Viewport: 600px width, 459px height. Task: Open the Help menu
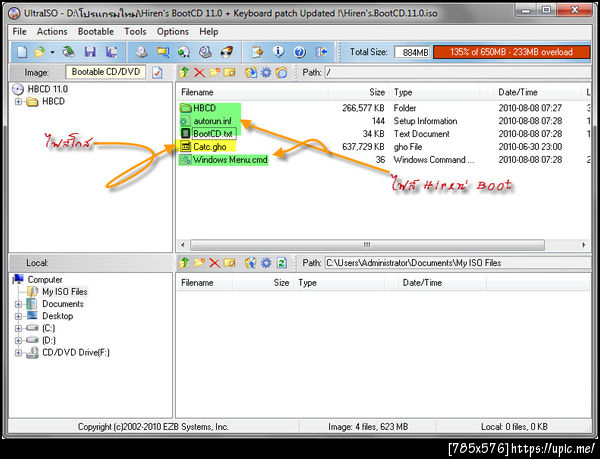[209, 32]
